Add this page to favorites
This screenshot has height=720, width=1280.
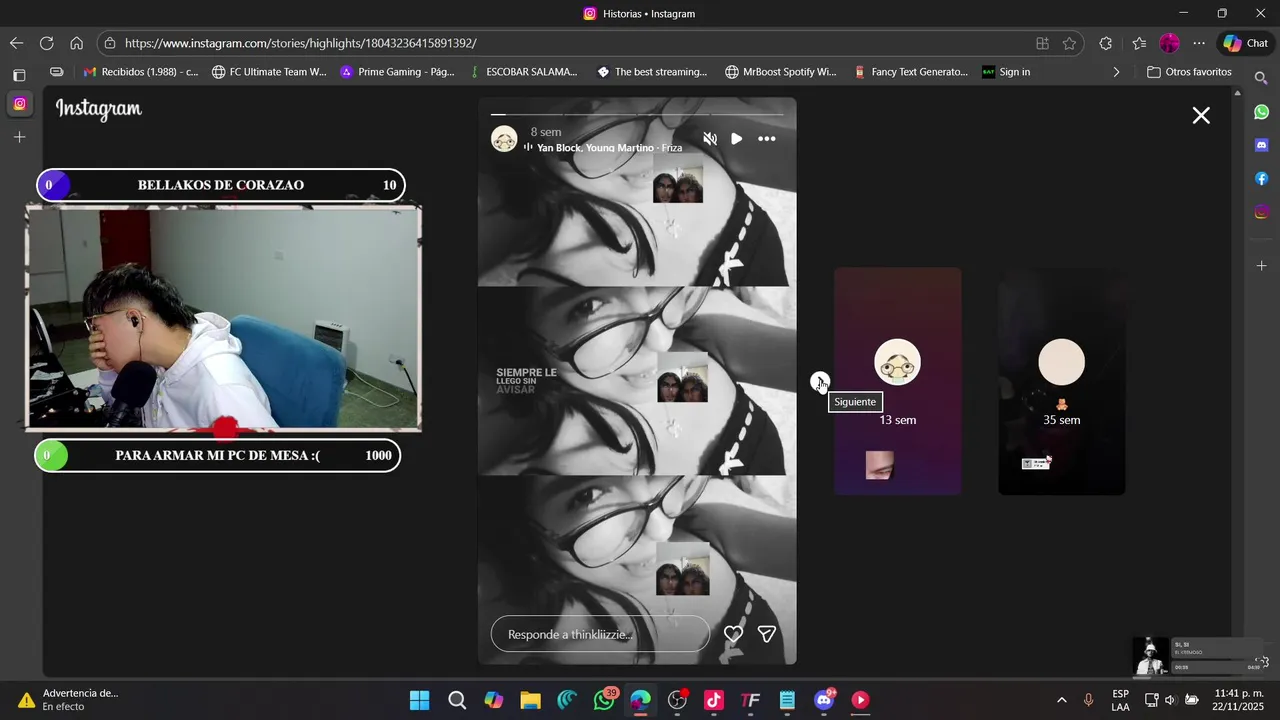[1069, 43]
